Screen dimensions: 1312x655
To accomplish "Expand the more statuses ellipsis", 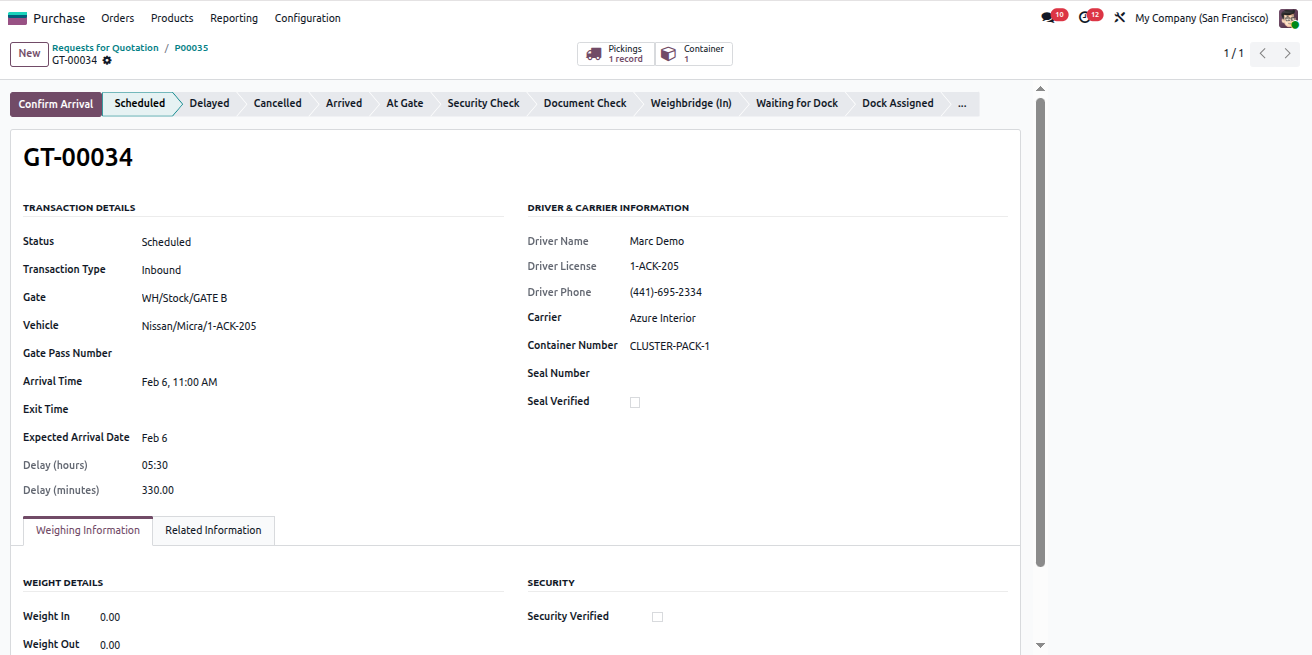I will click(962, 104).
